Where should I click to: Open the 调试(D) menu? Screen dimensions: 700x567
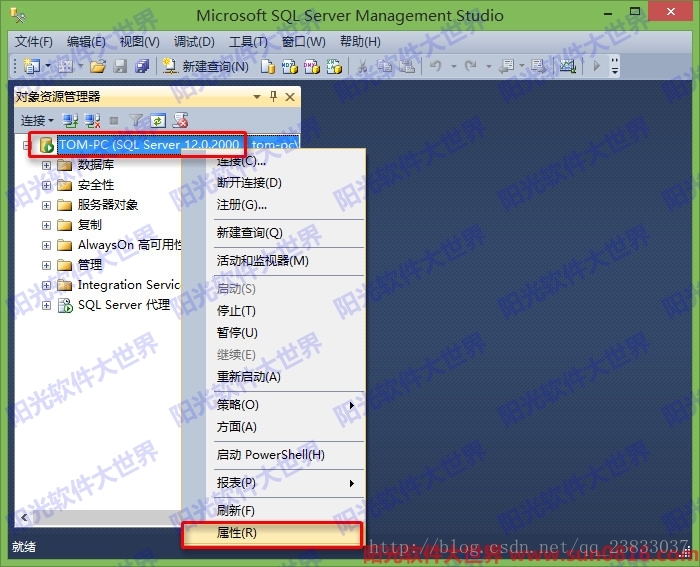[x=194, y=42]
